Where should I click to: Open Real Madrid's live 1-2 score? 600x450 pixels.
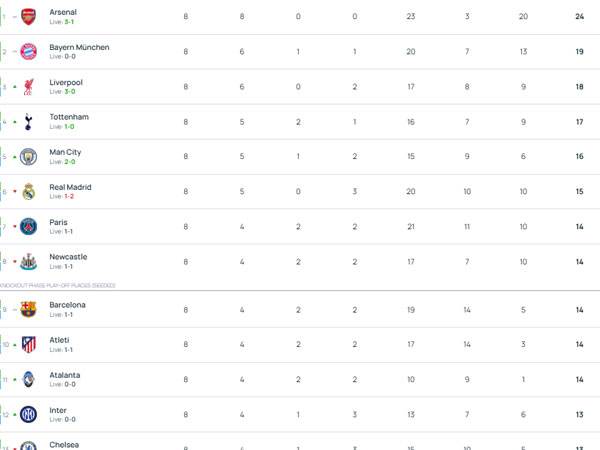[x=62, y=197]
